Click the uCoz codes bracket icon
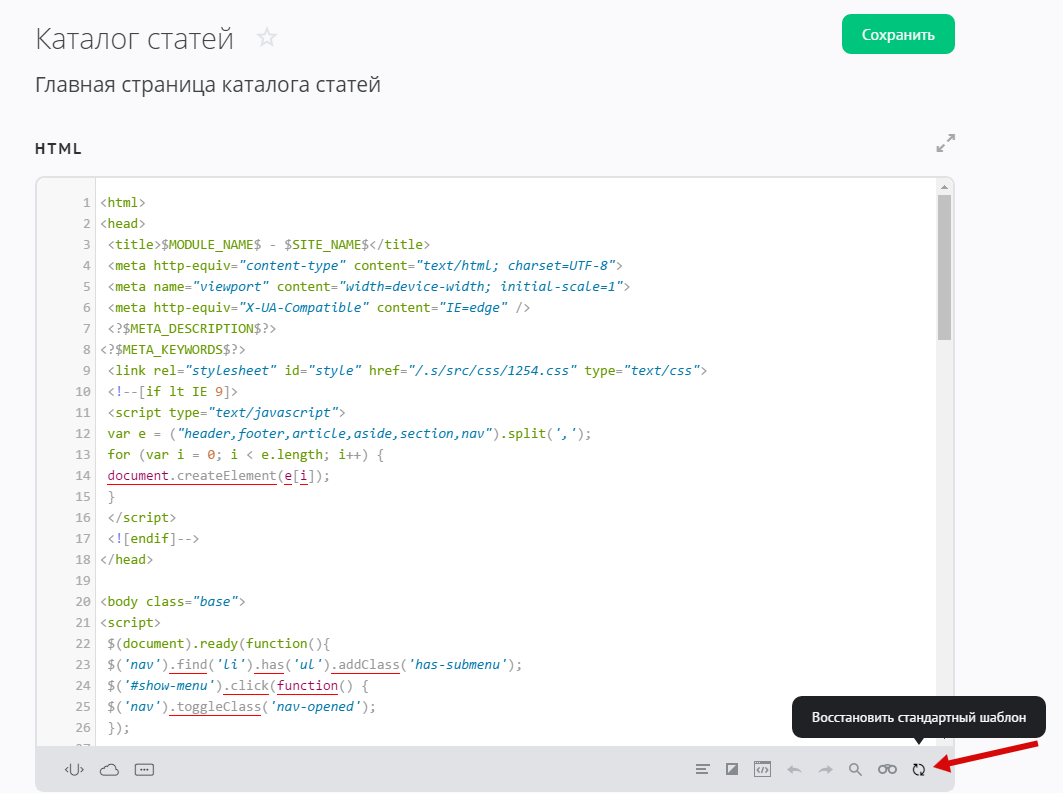 74,769
